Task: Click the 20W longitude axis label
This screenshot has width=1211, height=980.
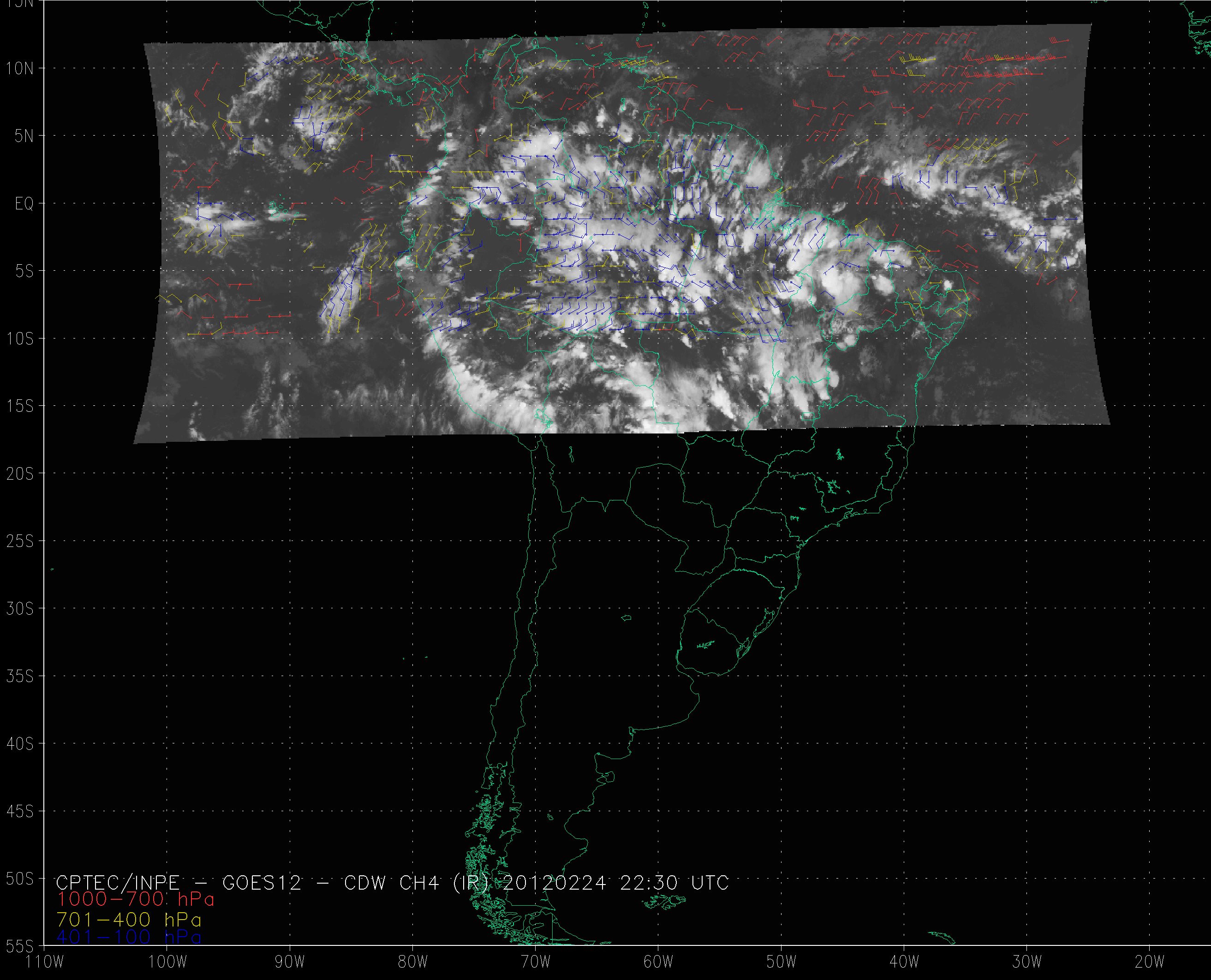Action: pos(1150,962)
